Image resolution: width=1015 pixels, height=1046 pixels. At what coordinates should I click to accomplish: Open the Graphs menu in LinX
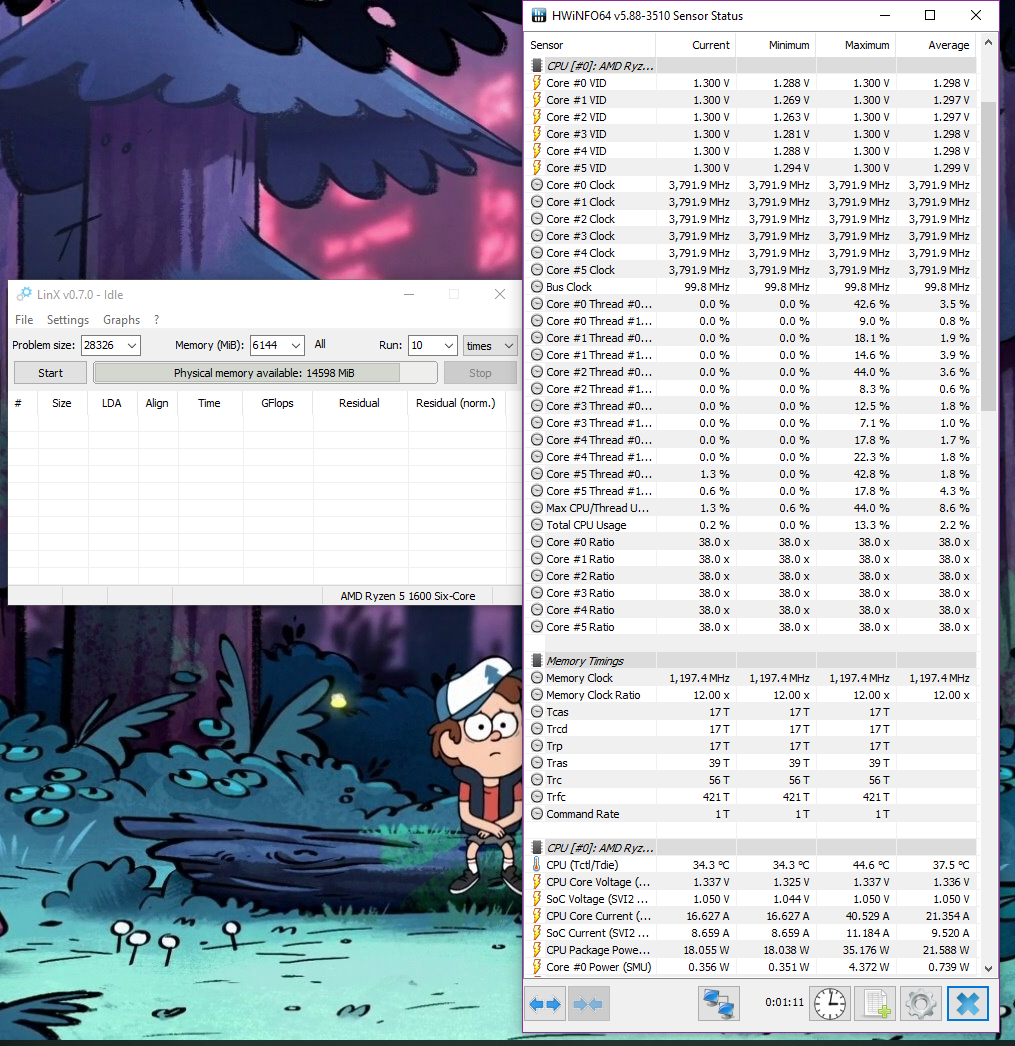click(x=121, y=320)
